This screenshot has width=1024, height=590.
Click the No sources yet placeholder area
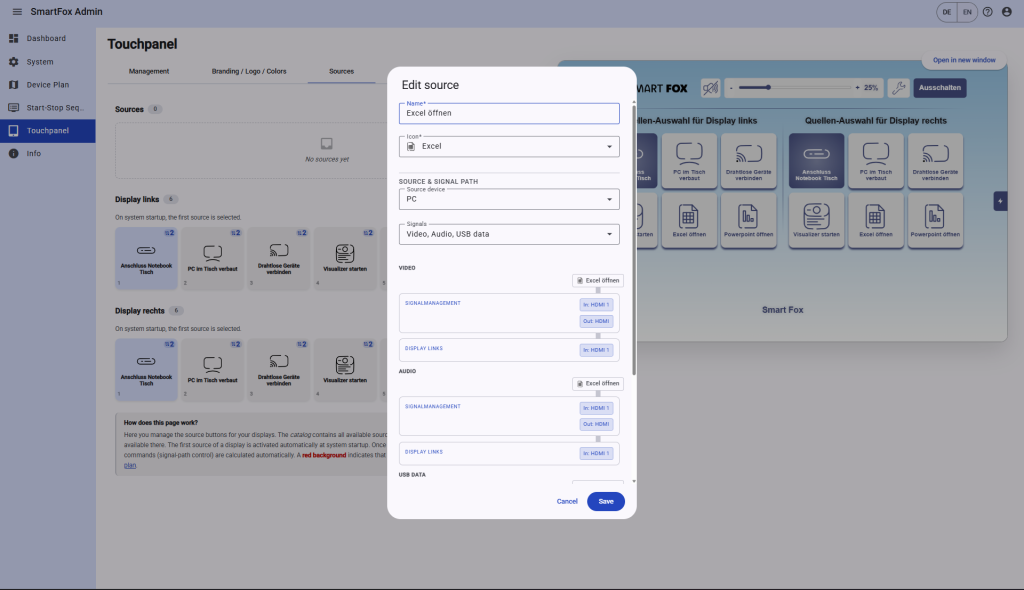click(x=252, y=150)
